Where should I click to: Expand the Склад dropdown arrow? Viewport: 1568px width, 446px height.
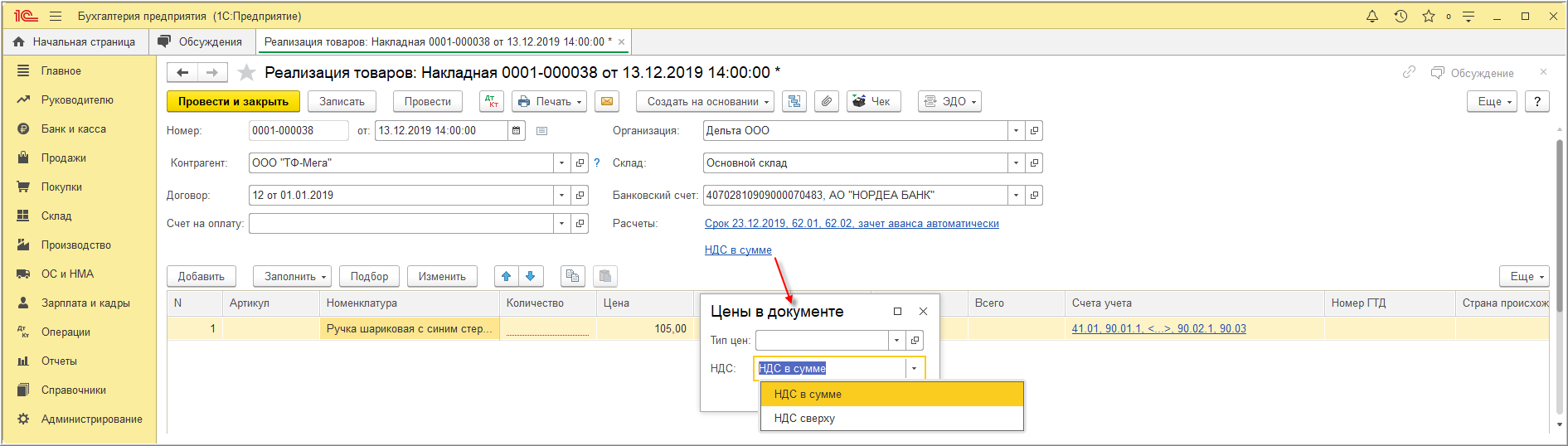[1016, 163]
